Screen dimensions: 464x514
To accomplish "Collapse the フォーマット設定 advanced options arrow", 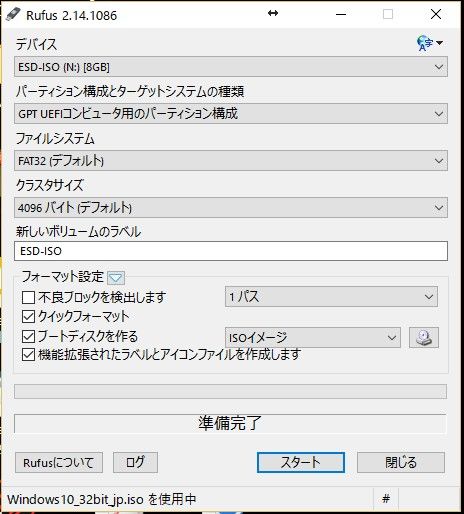I will tap(116, 278).
